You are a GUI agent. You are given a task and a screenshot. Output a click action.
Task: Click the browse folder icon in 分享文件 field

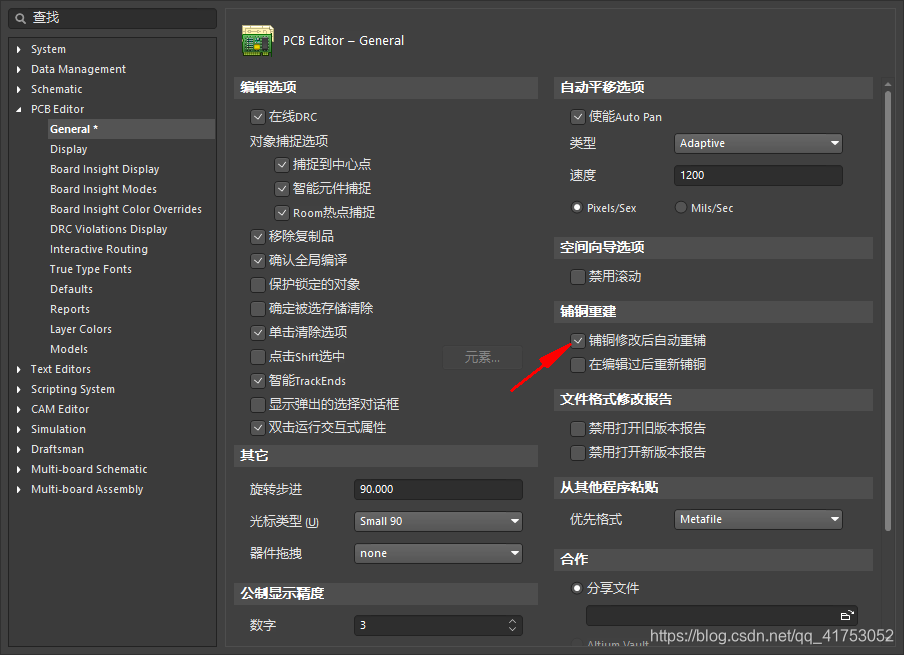(846, 615)
